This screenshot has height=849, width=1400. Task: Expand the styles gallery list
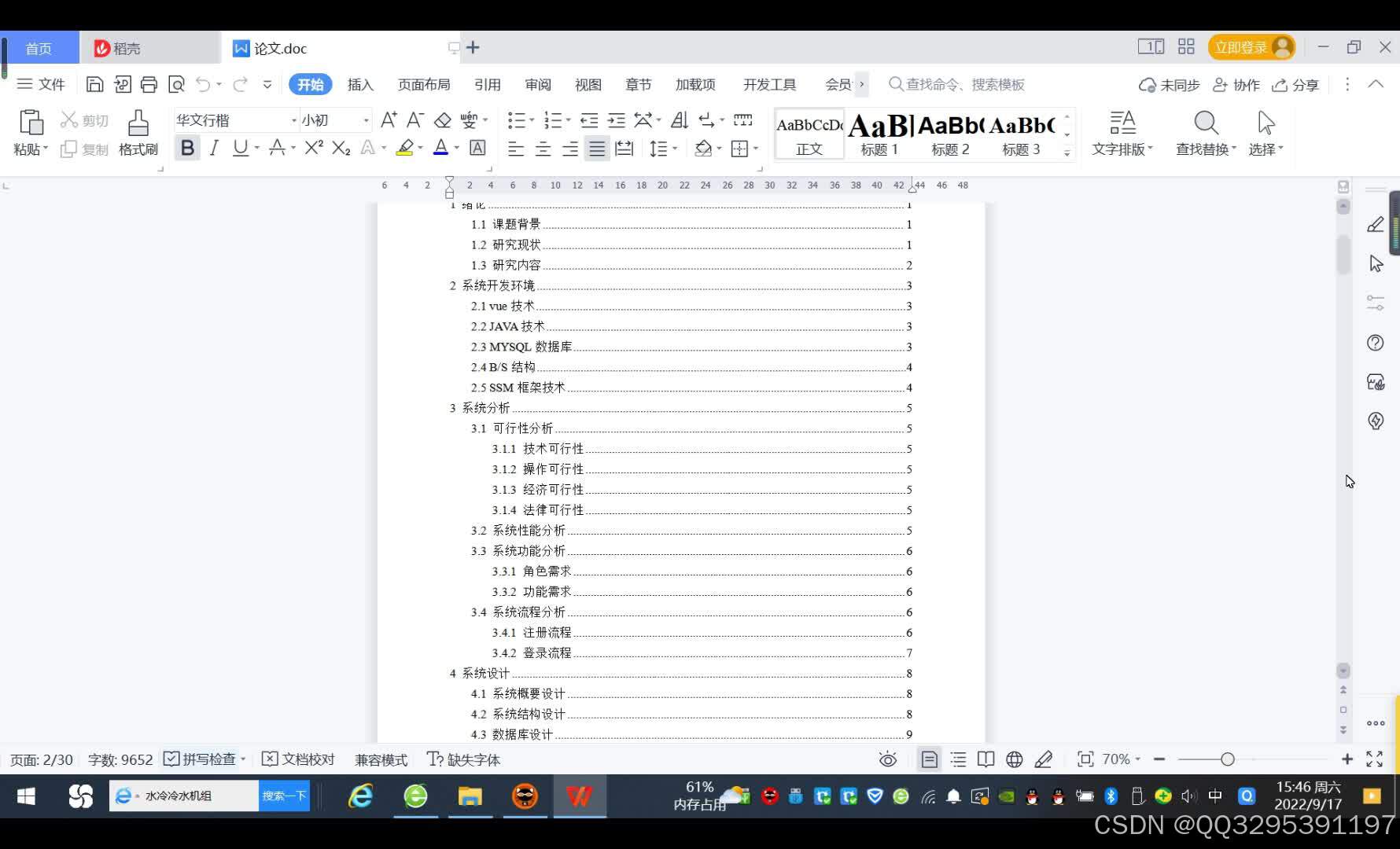(1067, 153)
